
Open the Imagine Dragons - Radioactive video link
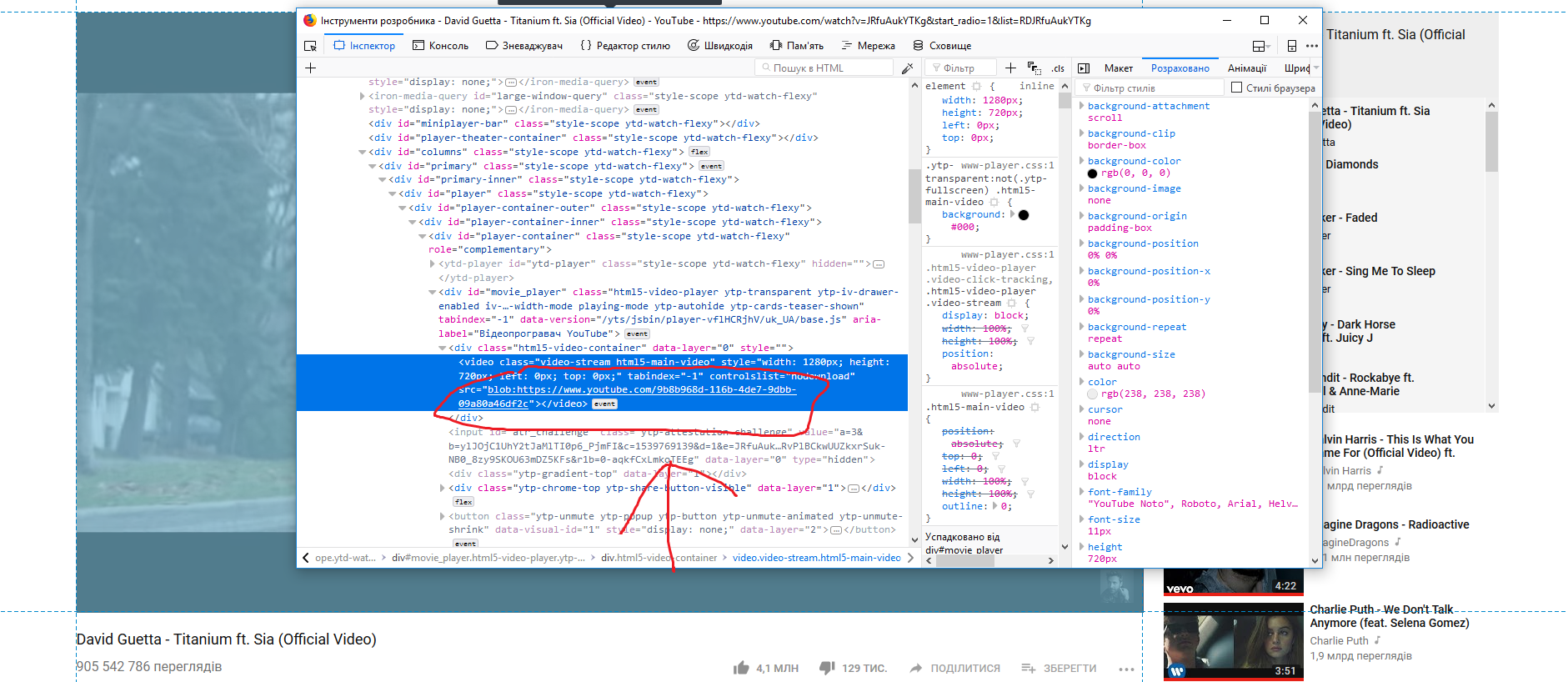pos(1395,524)
